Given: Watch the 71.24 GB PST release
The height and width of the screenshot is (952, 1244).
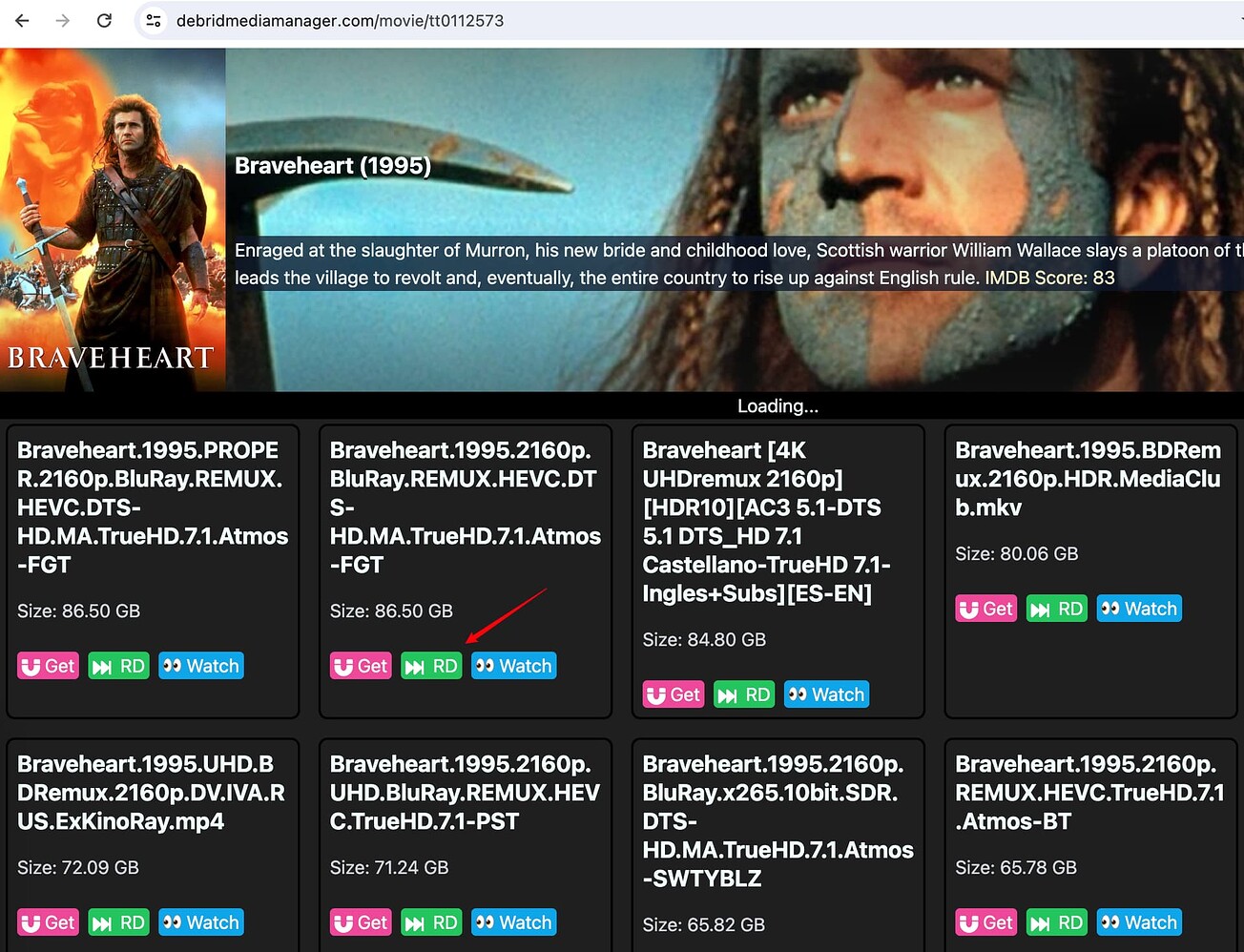Looking at the screenshot, I should [x=514, y=922].
